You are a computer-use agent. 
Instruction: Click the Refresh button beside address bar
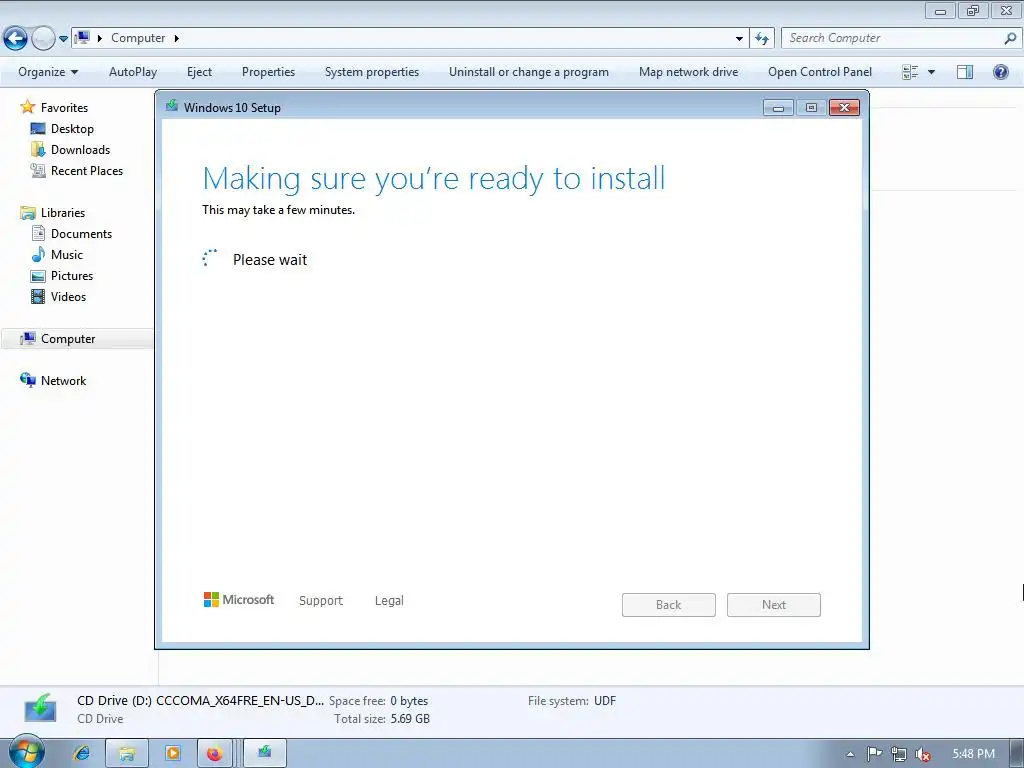(x=762, y=39)
